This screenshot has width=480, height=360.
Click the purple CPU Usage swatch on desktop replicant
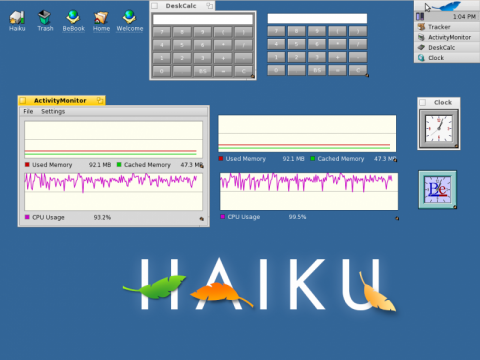pos(223,217)
